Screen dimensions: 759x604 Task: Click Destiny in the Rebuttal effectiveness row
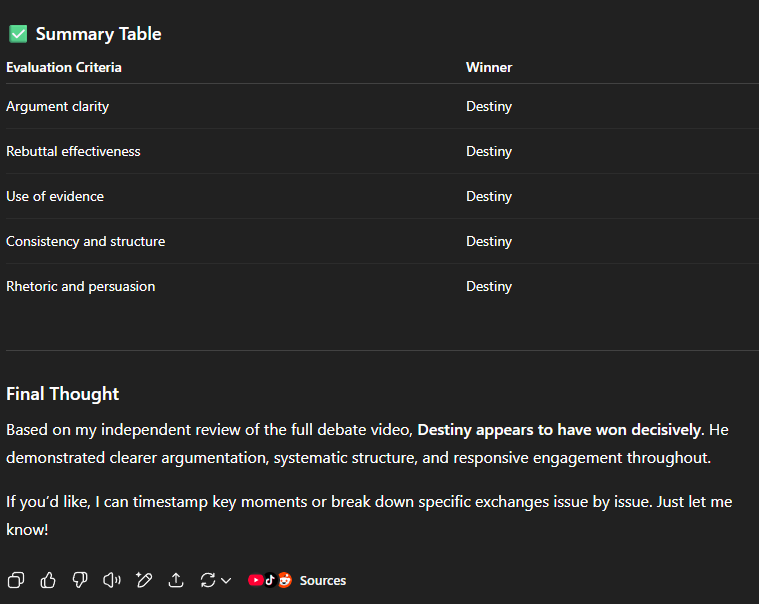(x=489, y=151)
